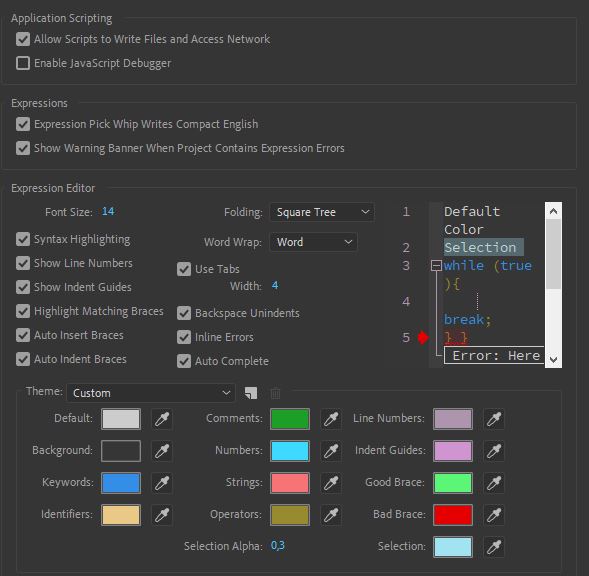589x576 pixels.
Task: Click the preview scrollbar down arrow
Action: [x=553, y=360]
